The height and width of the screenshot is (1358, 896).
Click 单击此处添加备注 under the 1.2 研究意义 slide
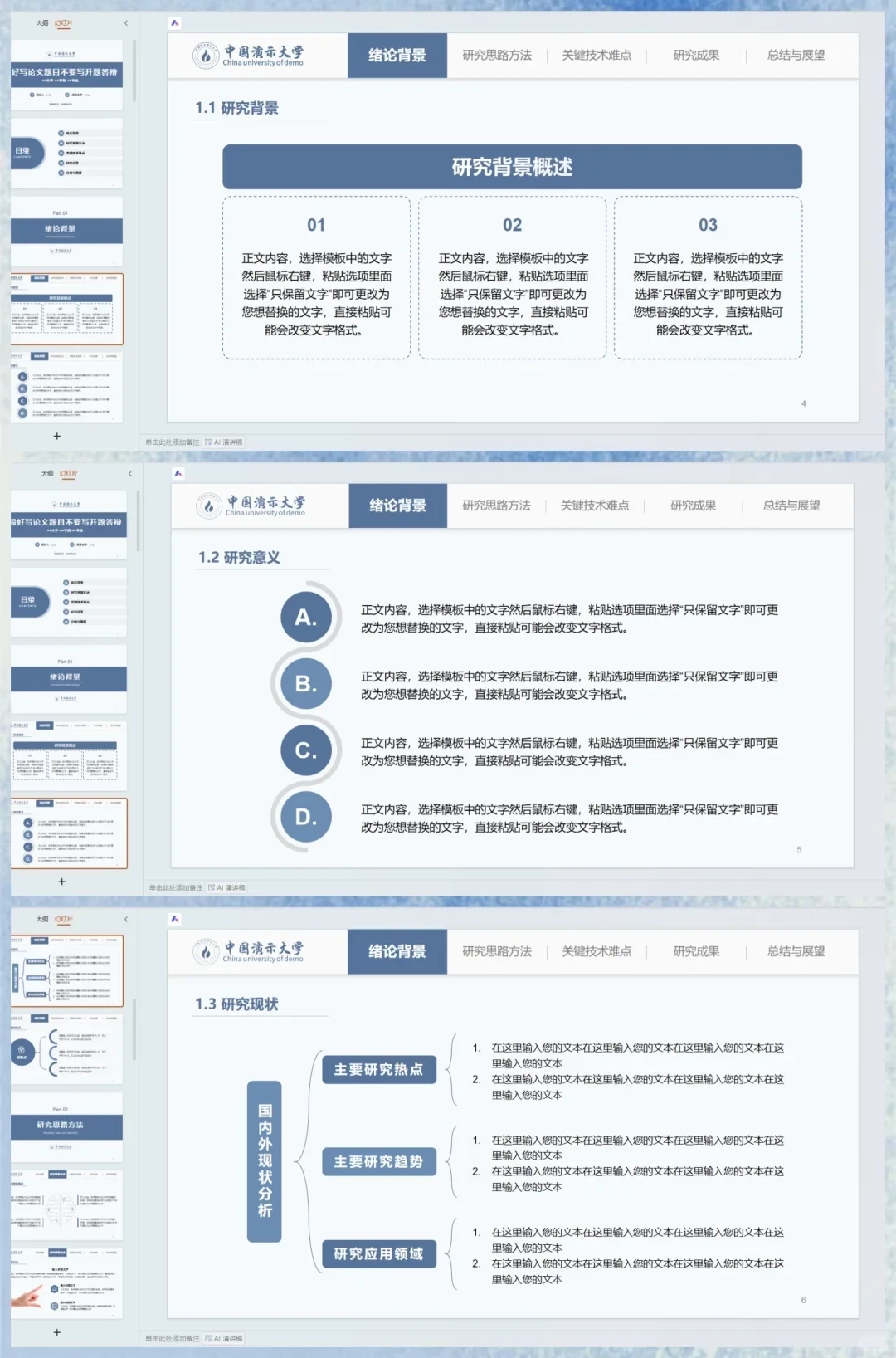176,888
